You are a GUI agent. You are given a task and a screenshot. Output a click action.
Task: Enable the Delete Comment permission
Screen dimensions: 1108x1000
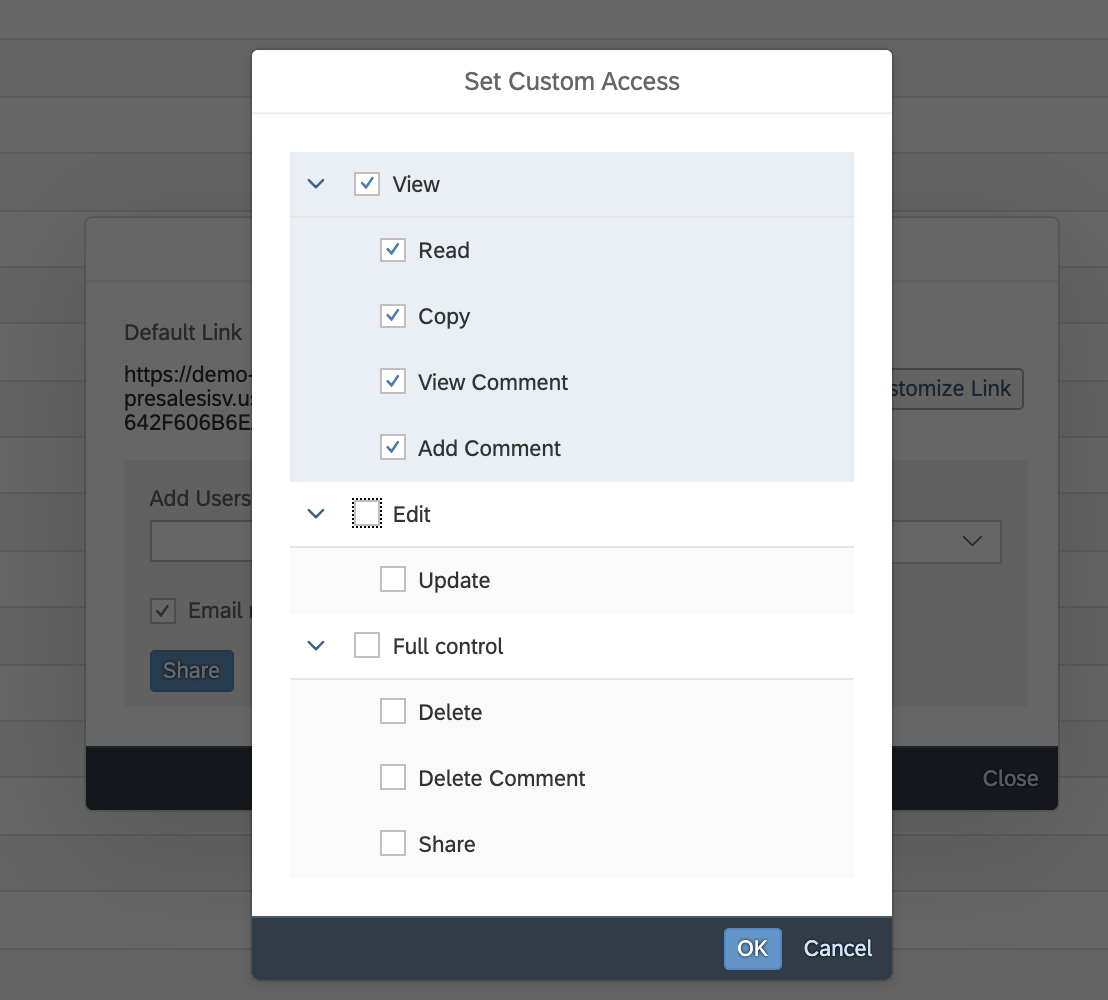tap(393, 778)
